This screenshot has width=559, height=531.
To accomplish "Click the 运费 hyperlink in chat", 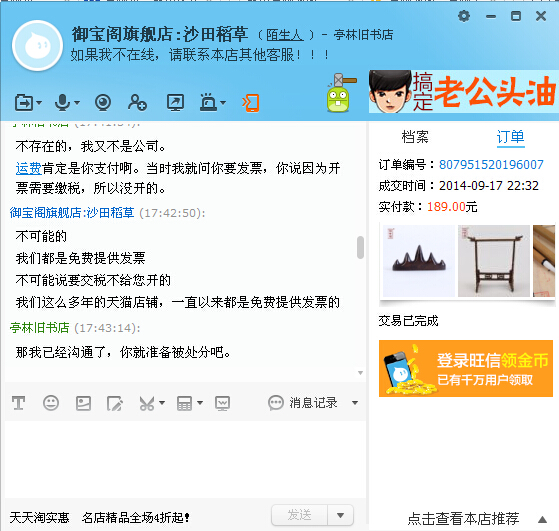I will (29, 168).
